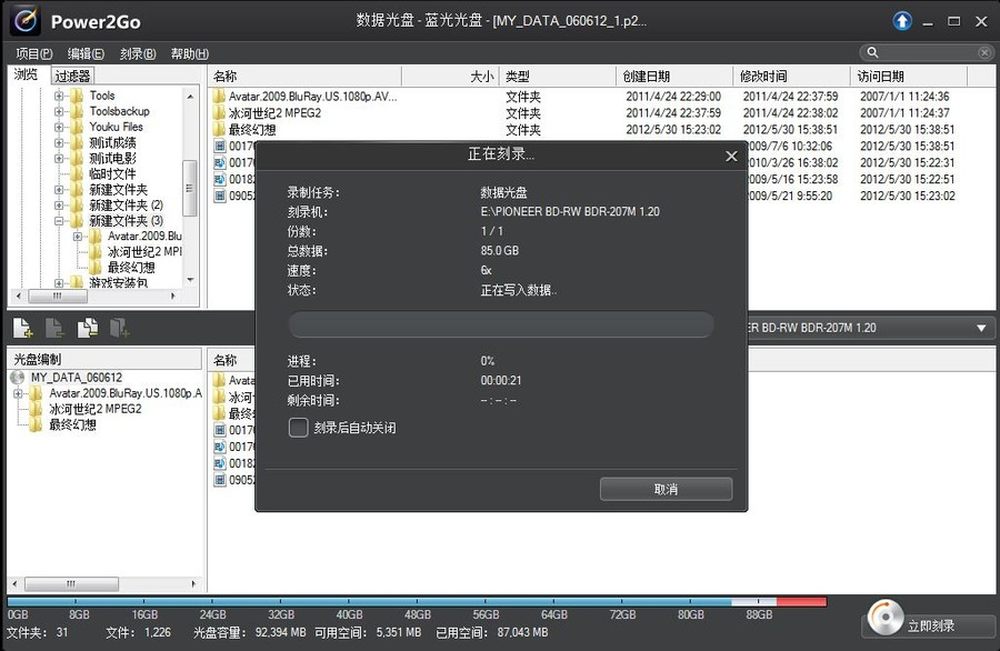1000x651 pixels.
Task: Expand Avatar.2009.Blu node in browse tree
Action: [78, 237]
